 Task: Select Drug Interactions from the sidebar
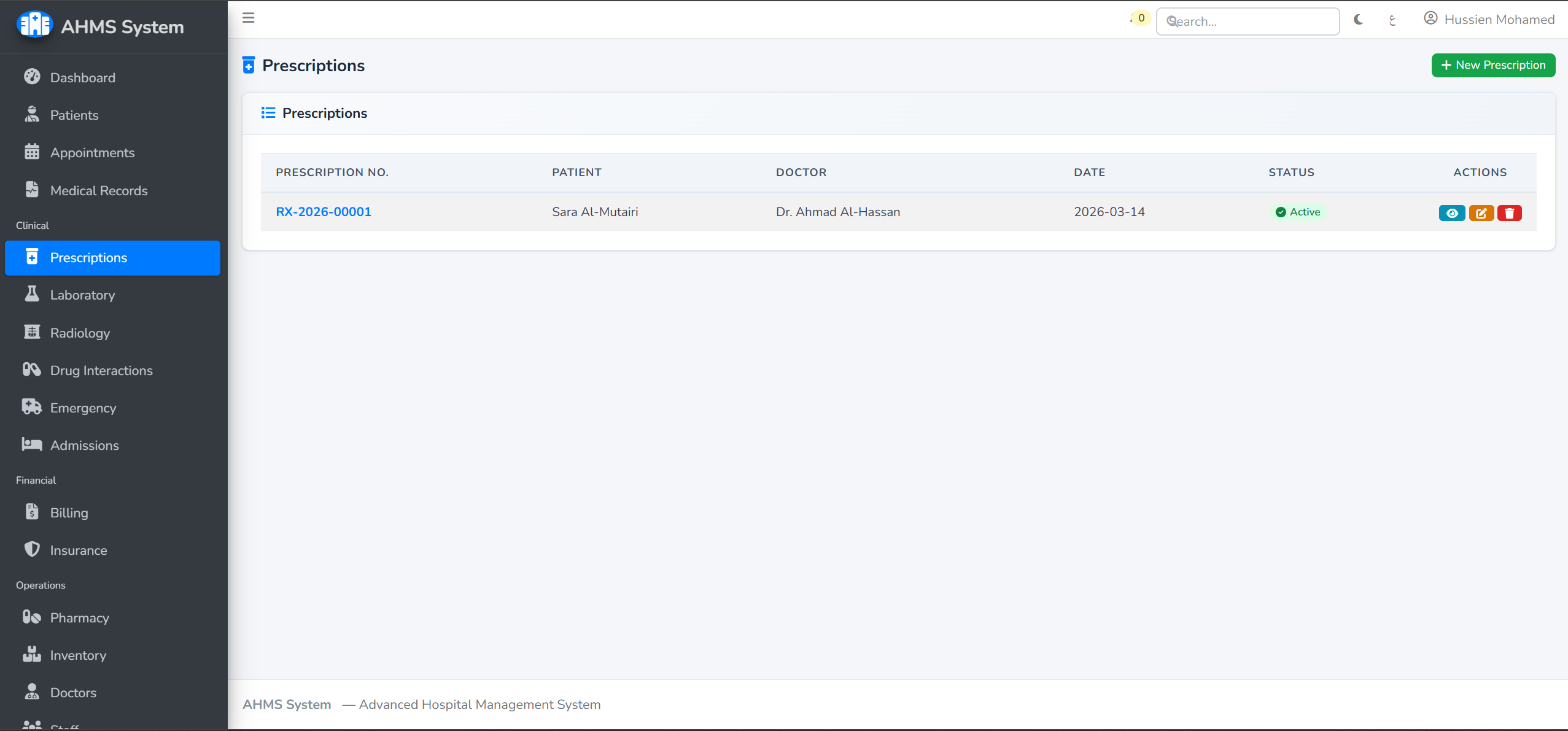pos(101,370)
